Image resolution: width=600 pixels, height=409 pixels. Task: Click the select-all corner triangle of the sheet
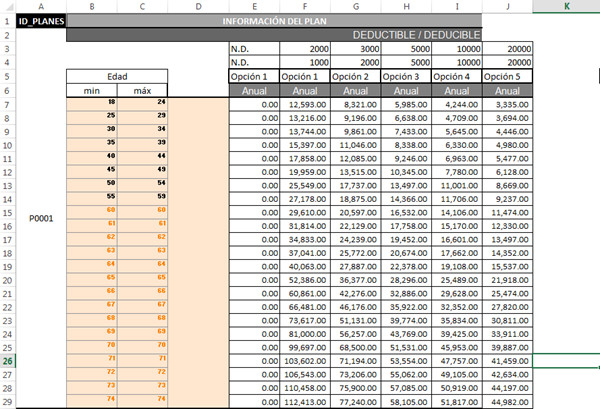tap(8, 6)
